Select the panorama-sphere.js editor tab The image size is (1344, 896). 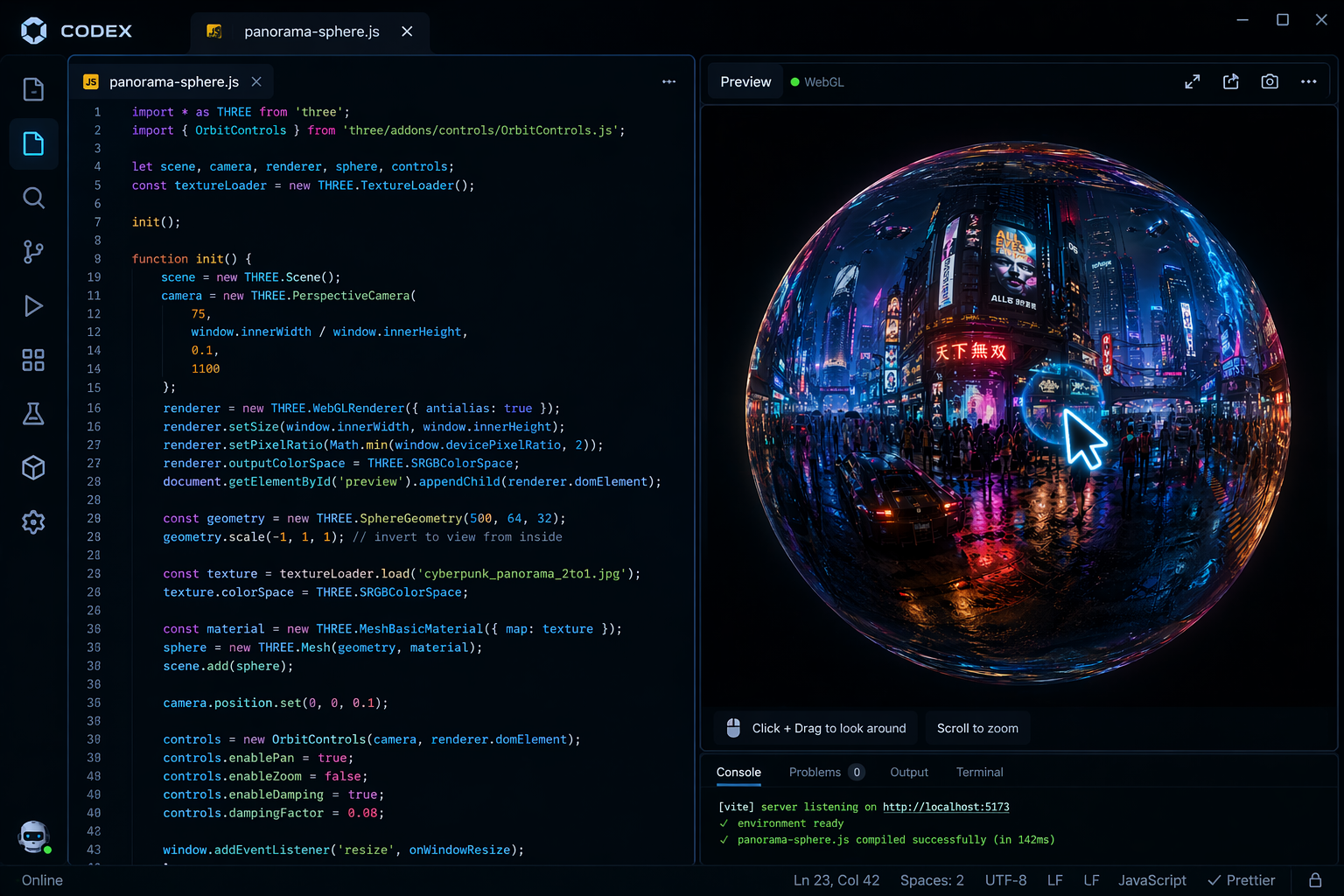click(172, 81)
